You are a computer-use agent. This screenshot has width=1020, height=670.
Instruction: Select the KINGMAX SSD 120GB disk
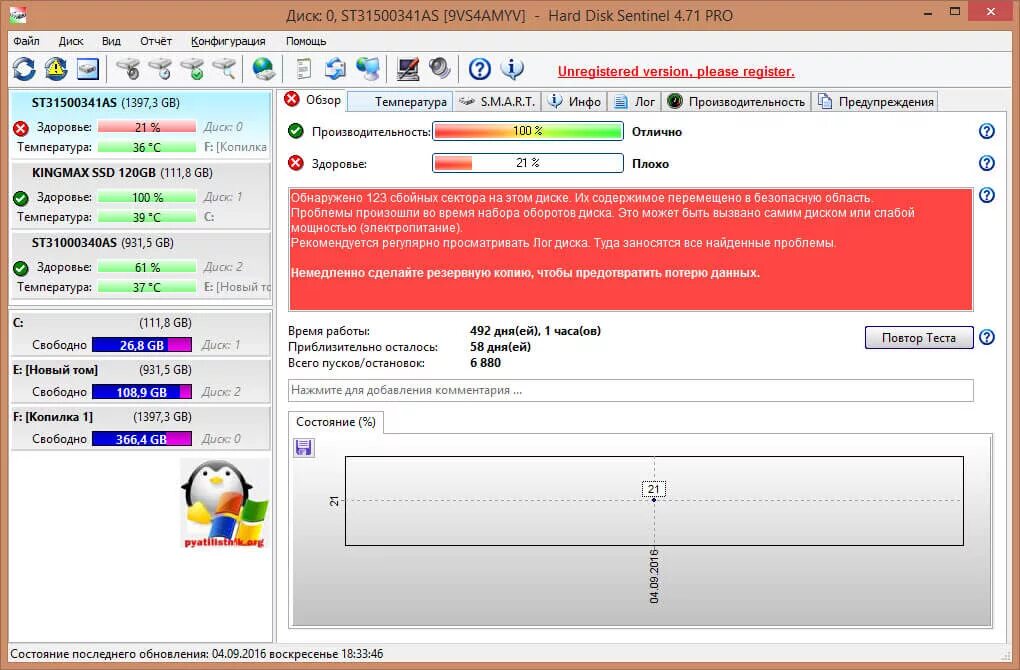pos(141,194)
